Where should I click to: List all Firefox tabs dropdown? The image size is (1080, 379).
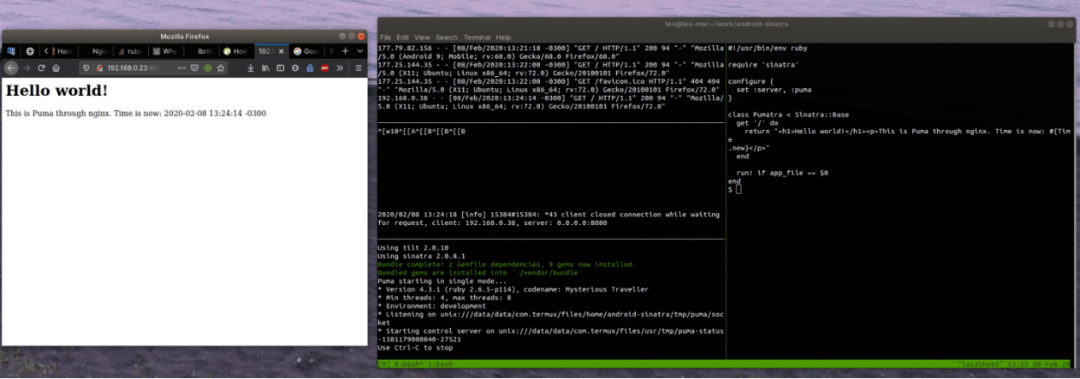(x=360, y=51)
